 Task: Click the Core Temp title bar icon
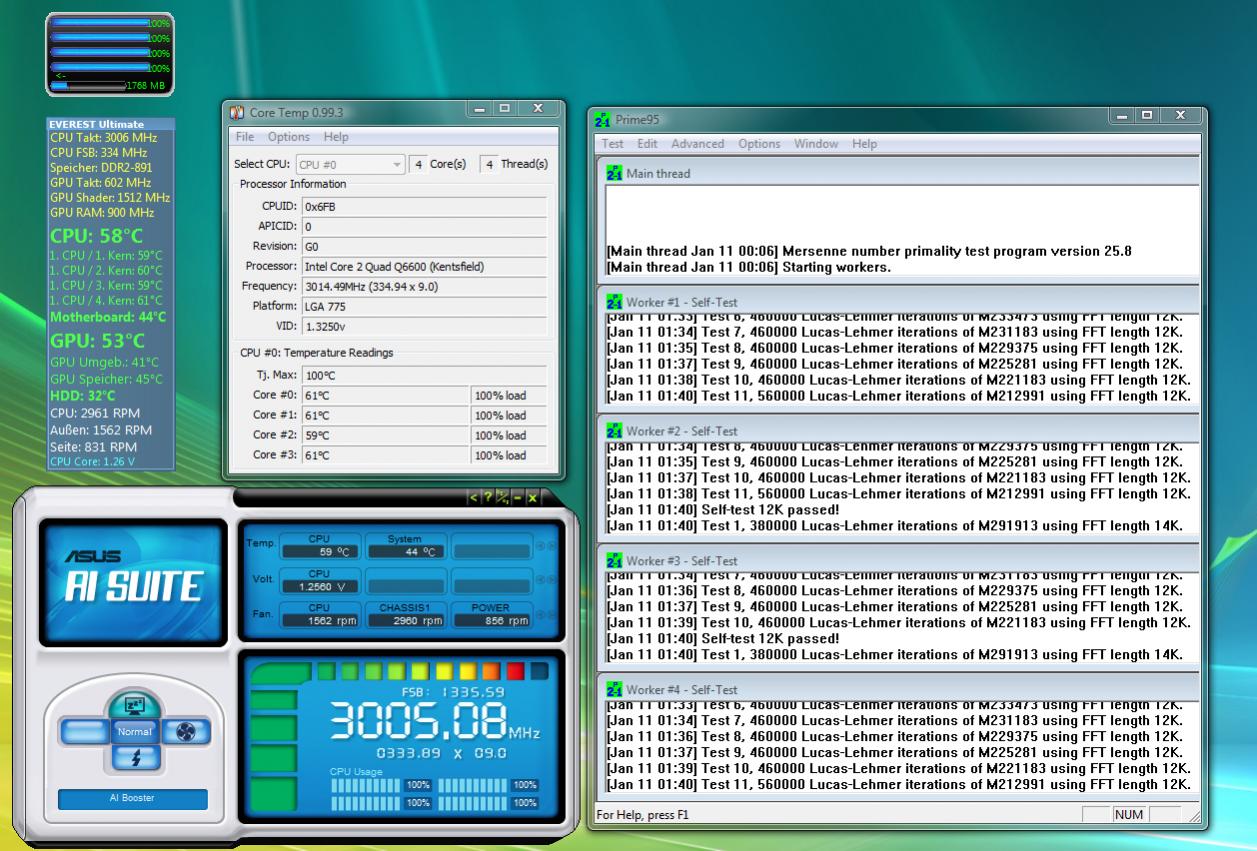[237, 112]
